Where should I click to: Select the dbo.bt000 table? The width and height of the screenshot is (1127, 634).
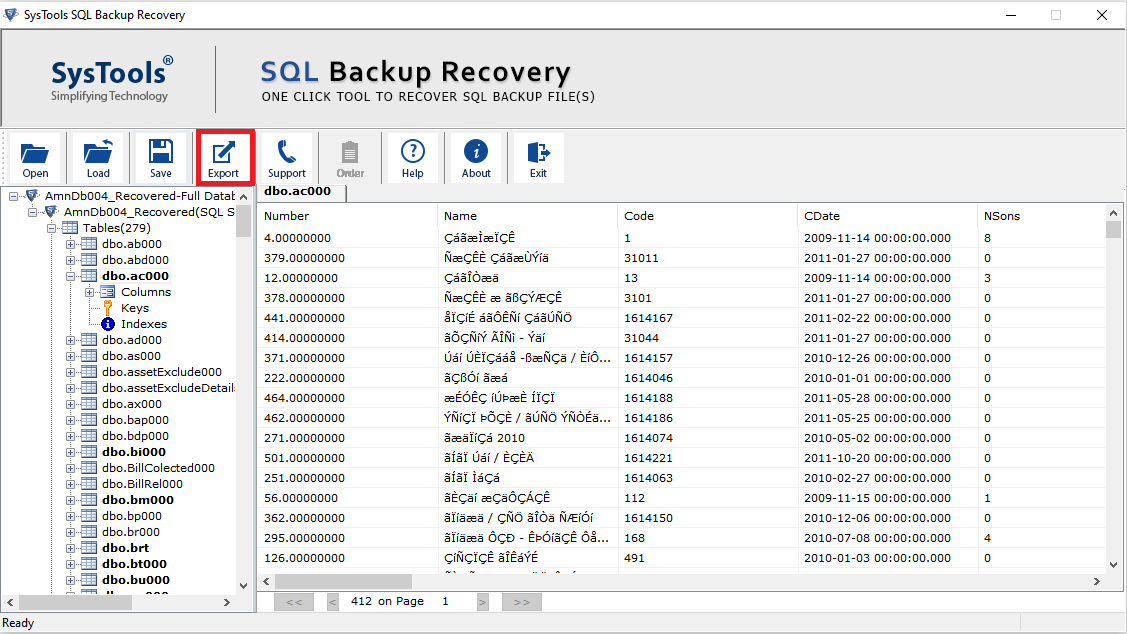click(x=134, y=564)
